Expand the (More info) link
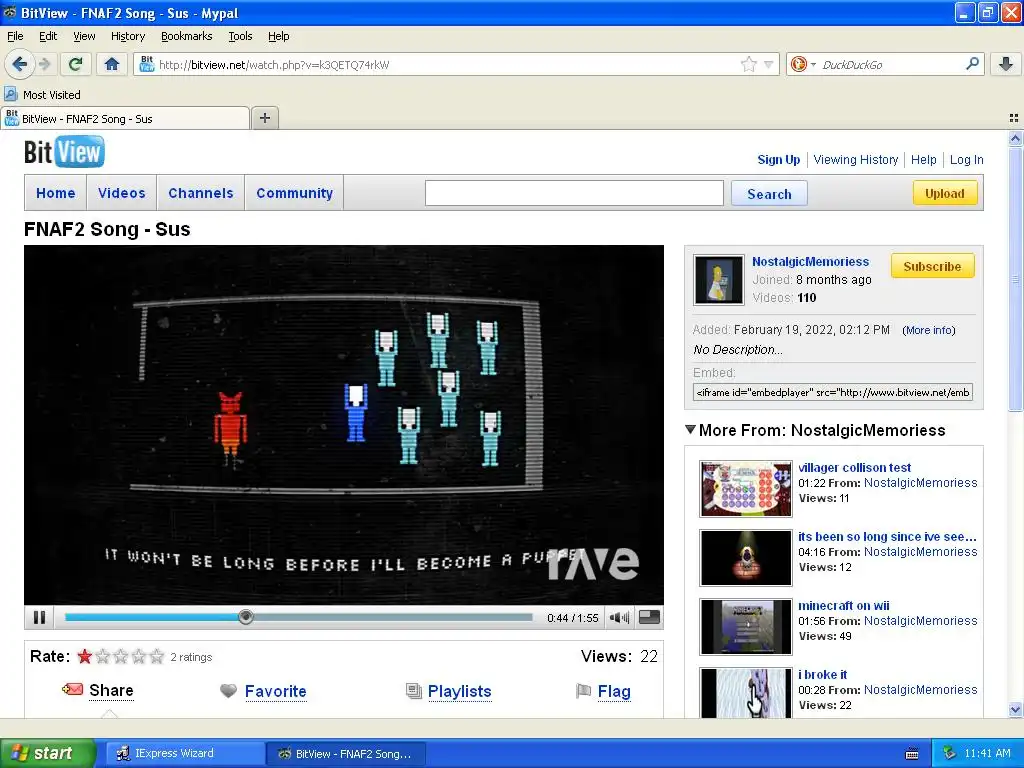The height and width of the screenshot is (768, 1024). pos(929,330)
